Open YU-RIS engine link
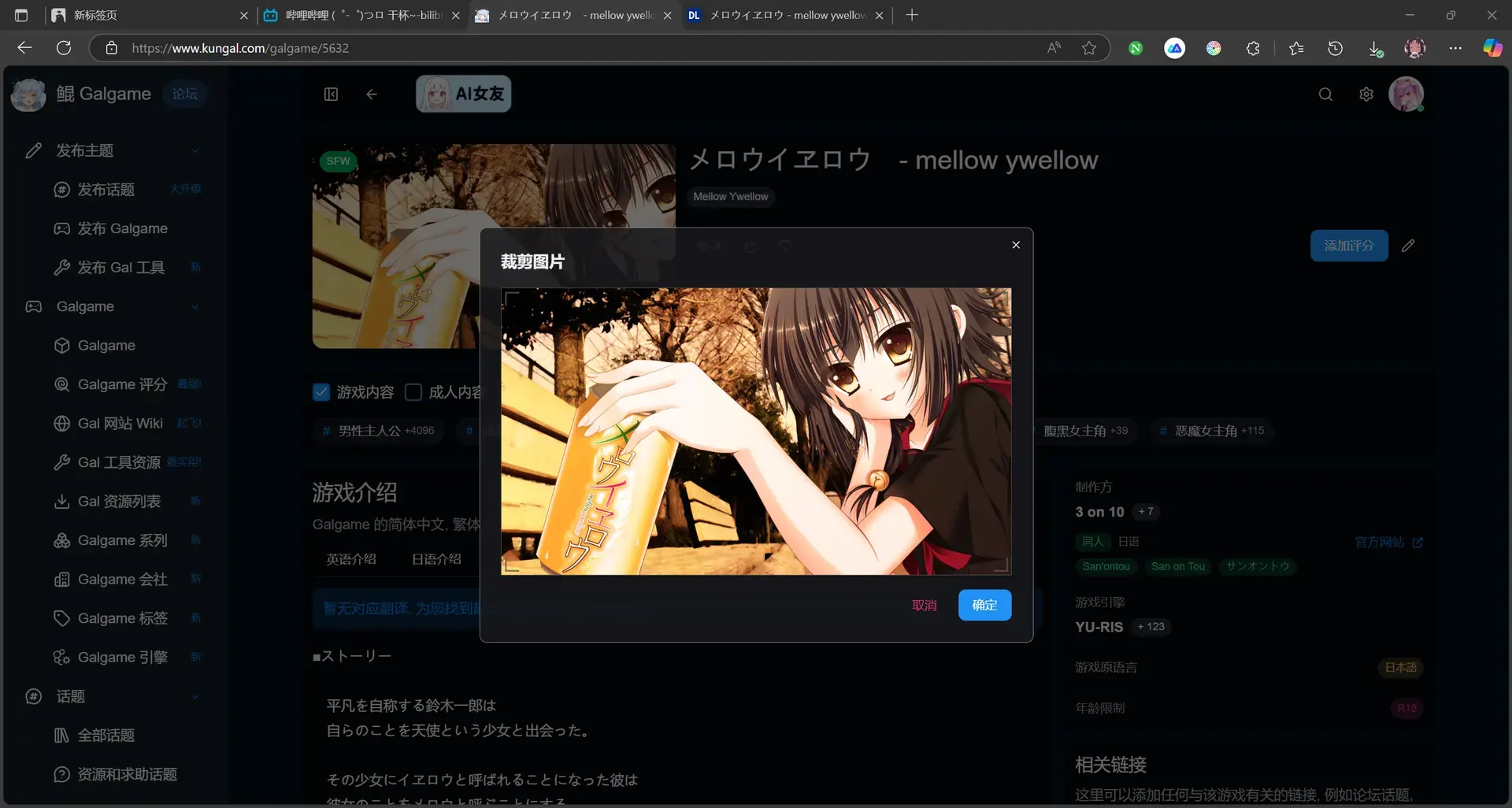This screenshot has height=808, width=1512. (1099, 627)
